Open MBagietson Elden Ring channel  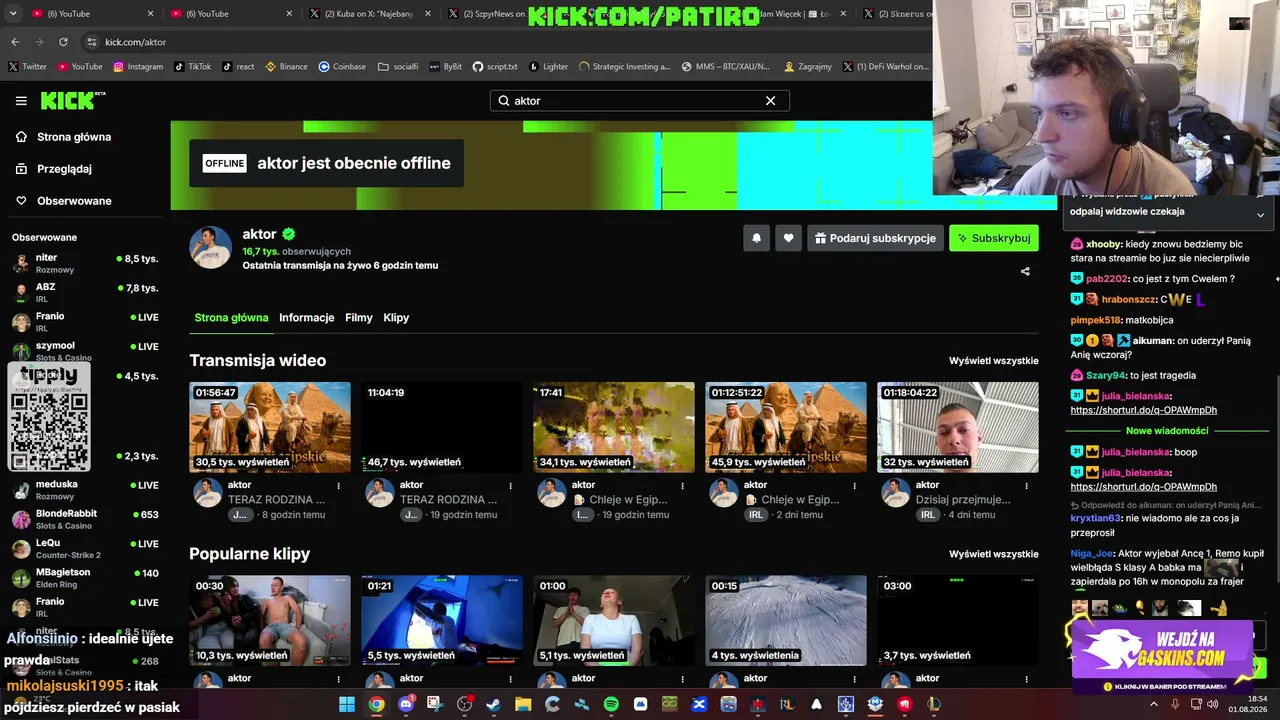(84, 578)
